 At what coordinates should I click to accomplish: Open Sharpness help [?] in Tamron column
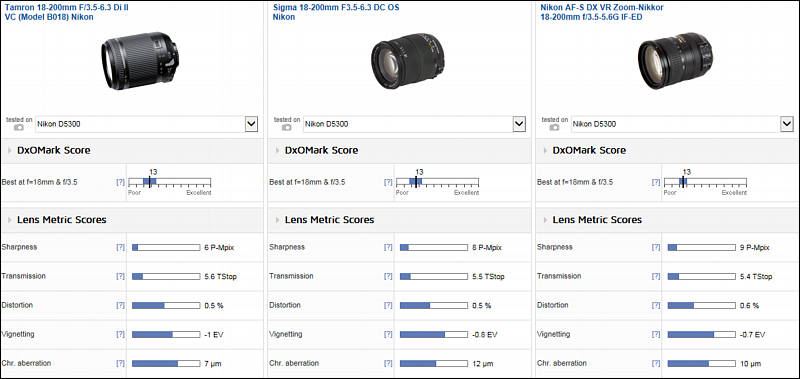coord(120,247)
